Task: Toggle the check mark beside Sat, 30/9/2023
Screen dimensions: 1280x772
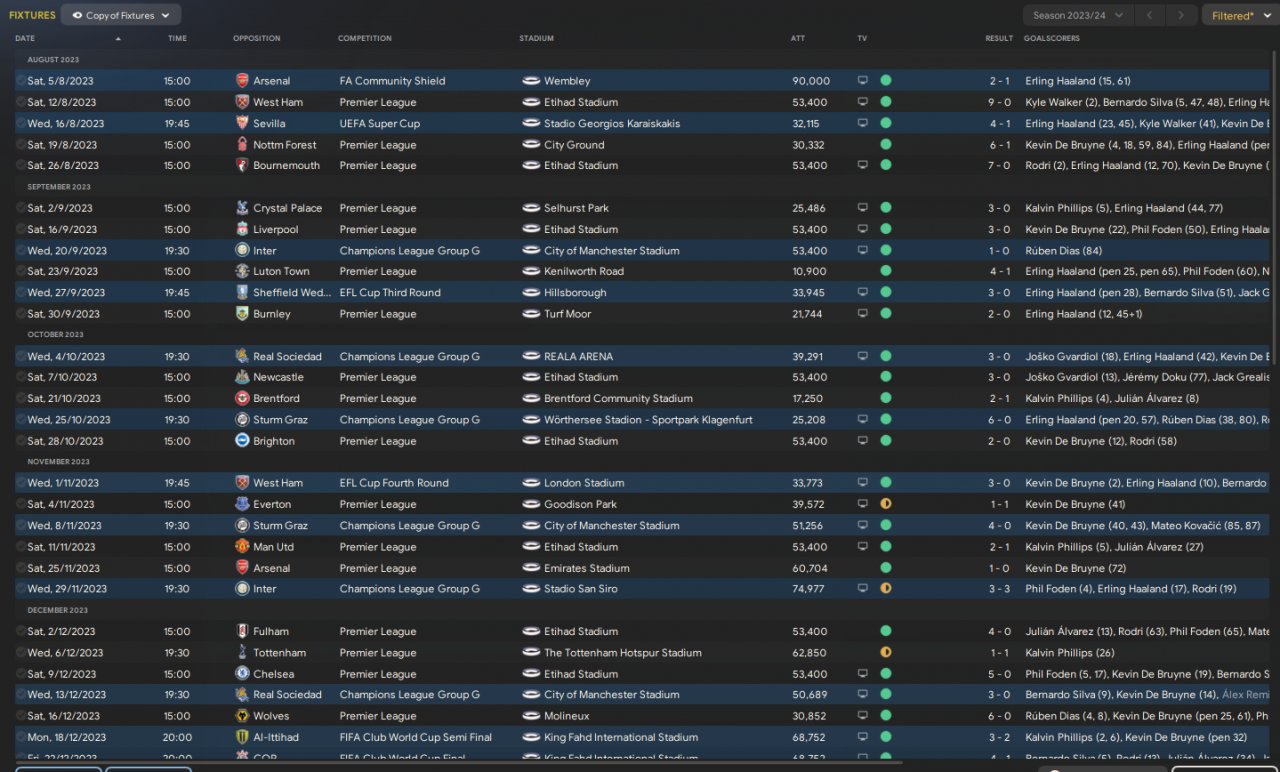Action: click(x=21, y=314)
